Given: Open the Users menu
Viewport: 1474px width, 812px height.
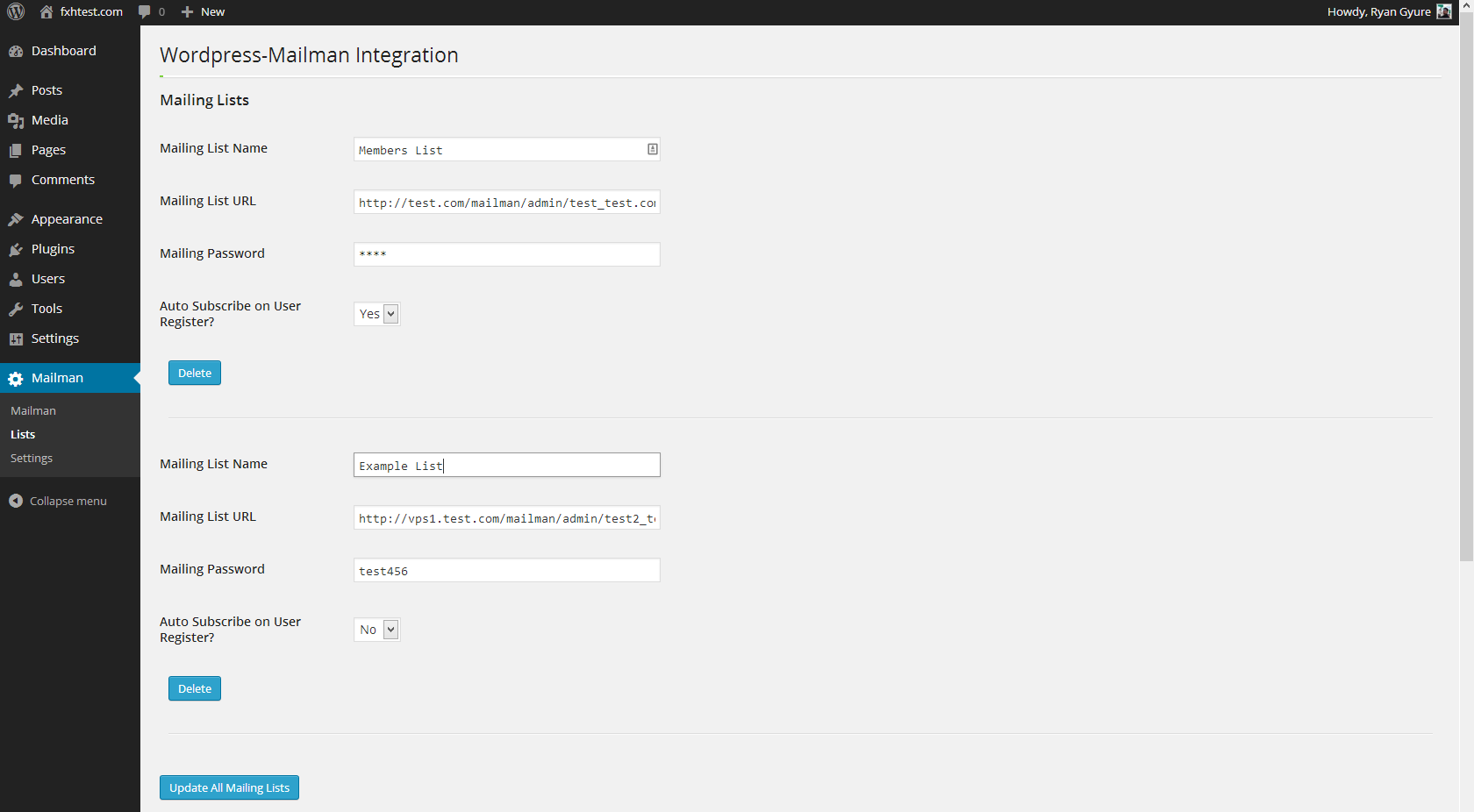Looking at the screenshot, I should pos(70,279).
